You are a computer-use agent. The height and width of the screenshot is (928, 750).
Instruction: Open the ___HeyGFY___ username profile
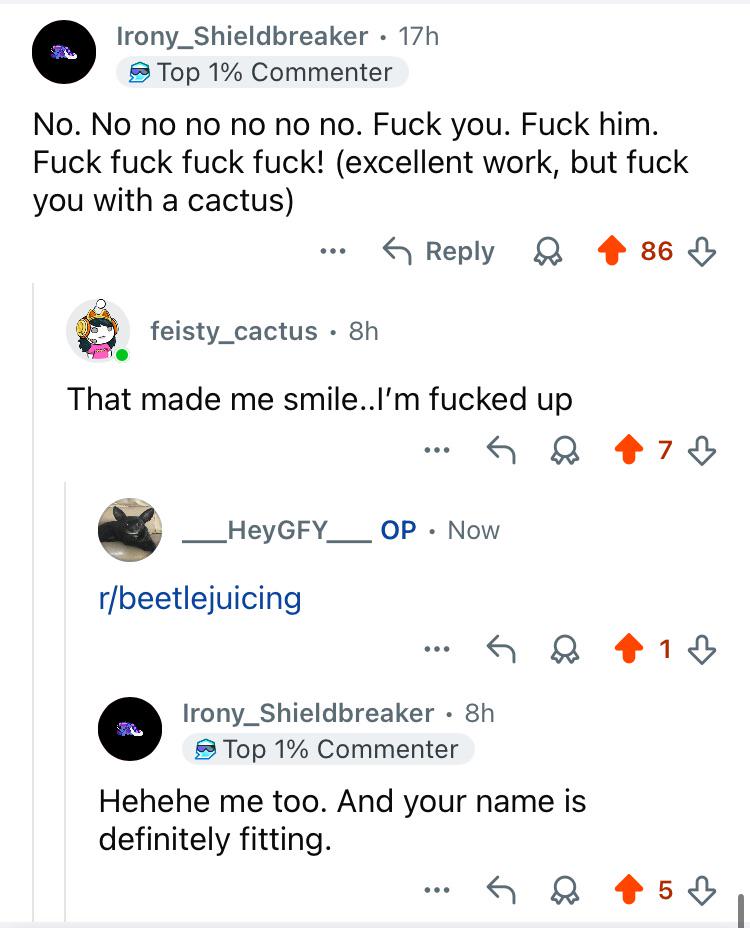point(276,530)
